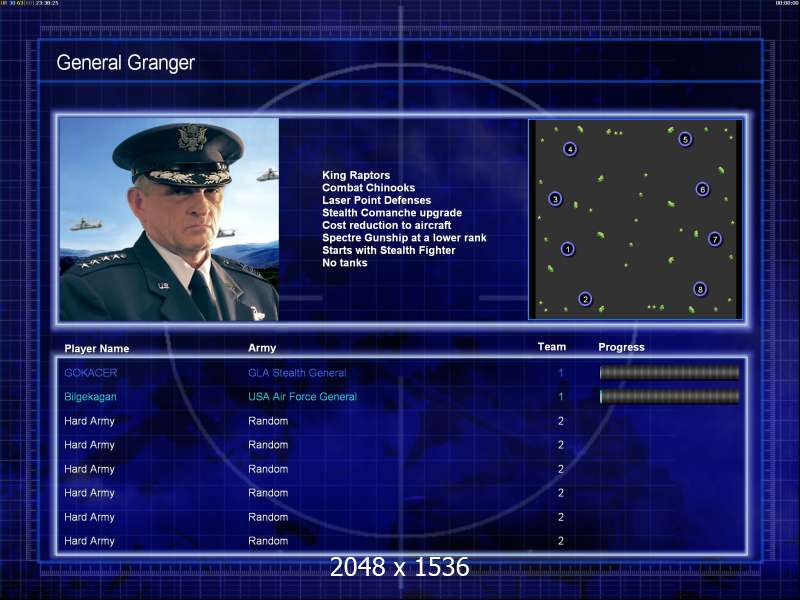This screenshot has width=800, height=600.
Task: Click the Laser Point Defenses line
Action: click(x=377, y=201)
